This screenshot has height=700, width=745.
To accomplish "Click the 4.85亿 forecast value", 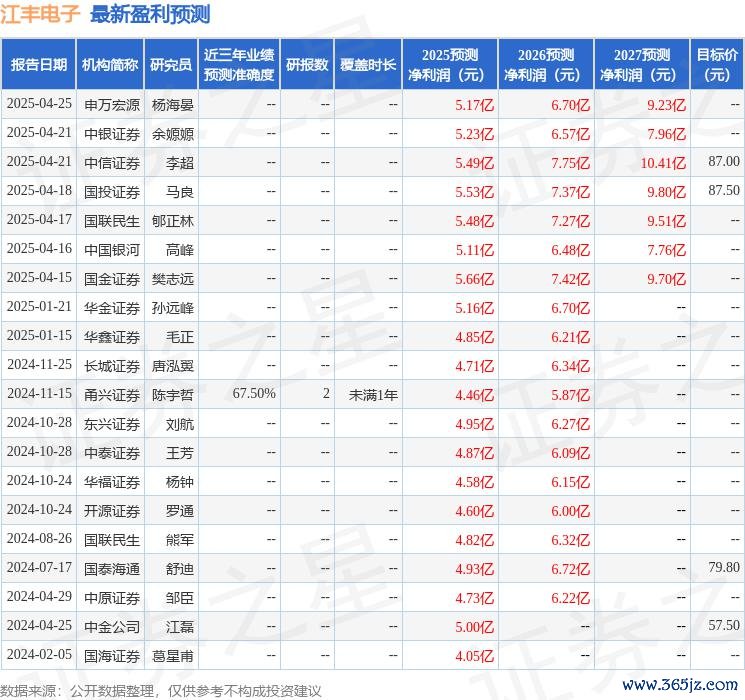I will pos(475,337).
